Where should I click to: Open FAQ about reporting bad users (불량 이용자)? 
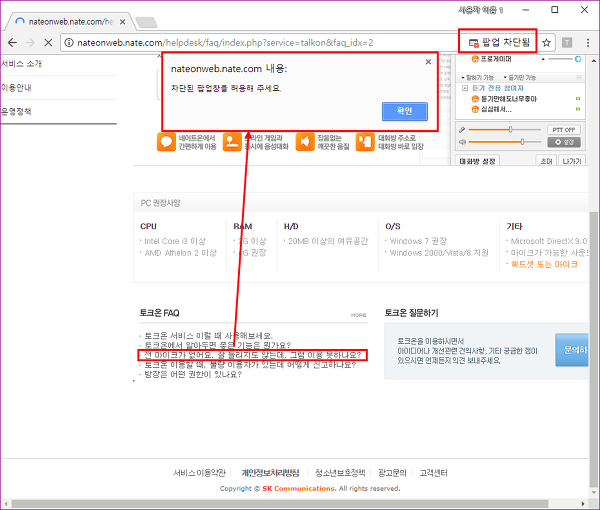(x=250, y=365)
